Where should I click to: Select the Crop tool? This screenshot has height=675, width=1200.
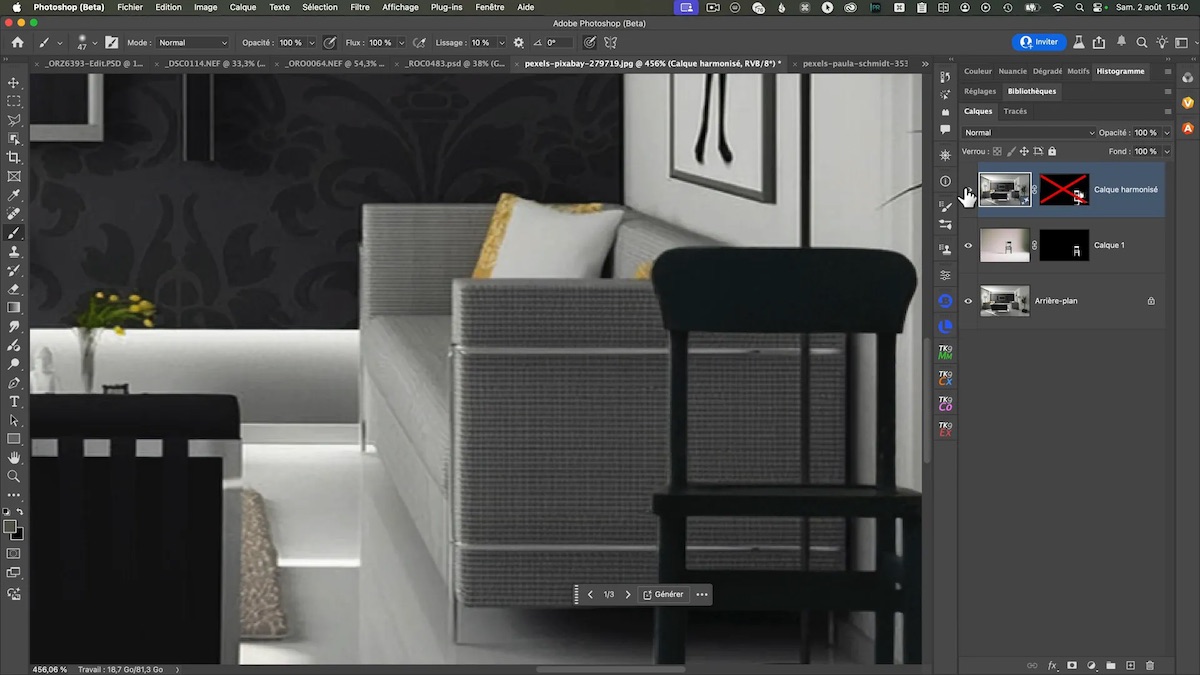coord(14,157)
